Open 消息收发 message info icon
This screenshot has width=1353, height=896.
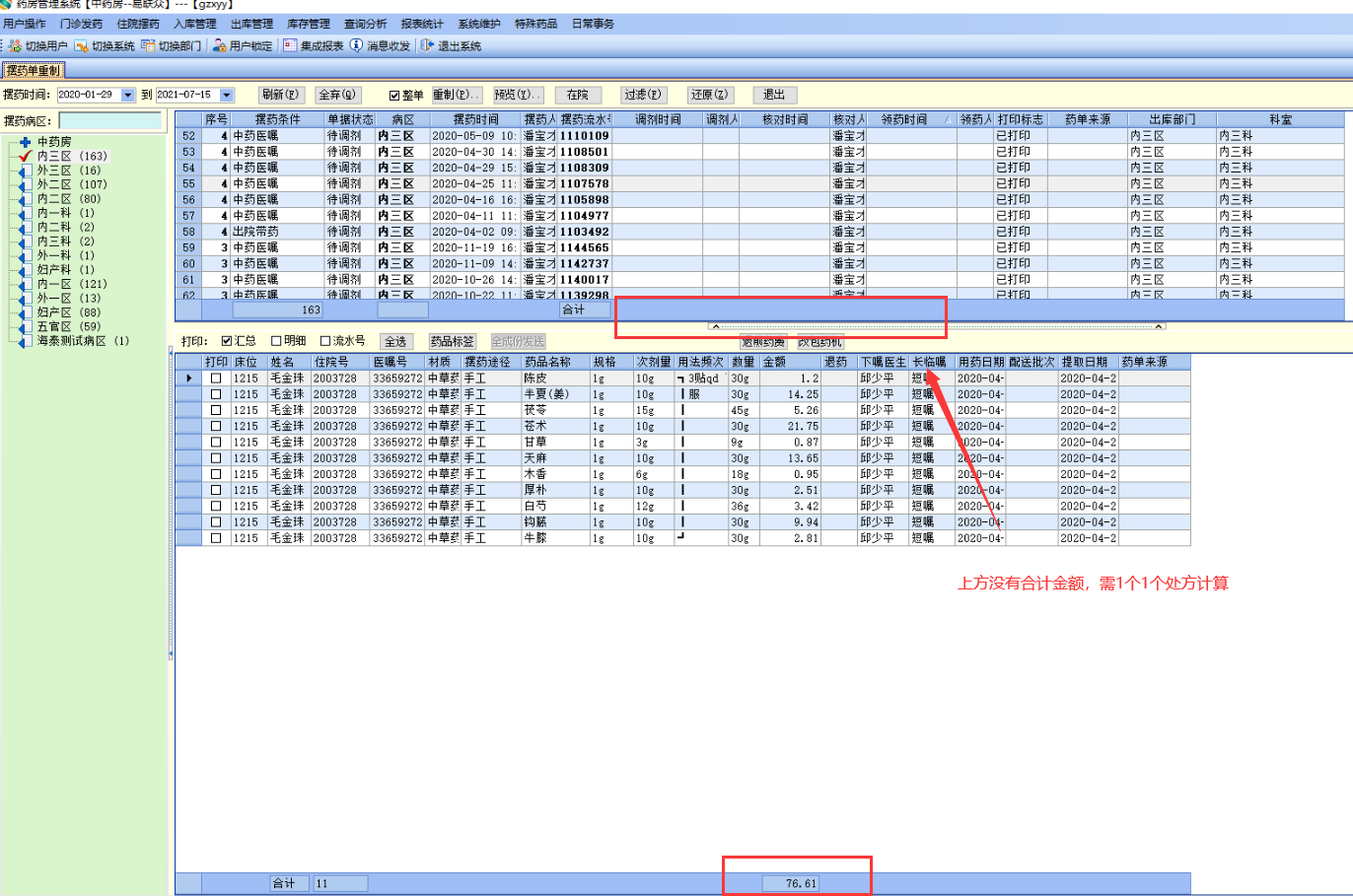point(356,45)
